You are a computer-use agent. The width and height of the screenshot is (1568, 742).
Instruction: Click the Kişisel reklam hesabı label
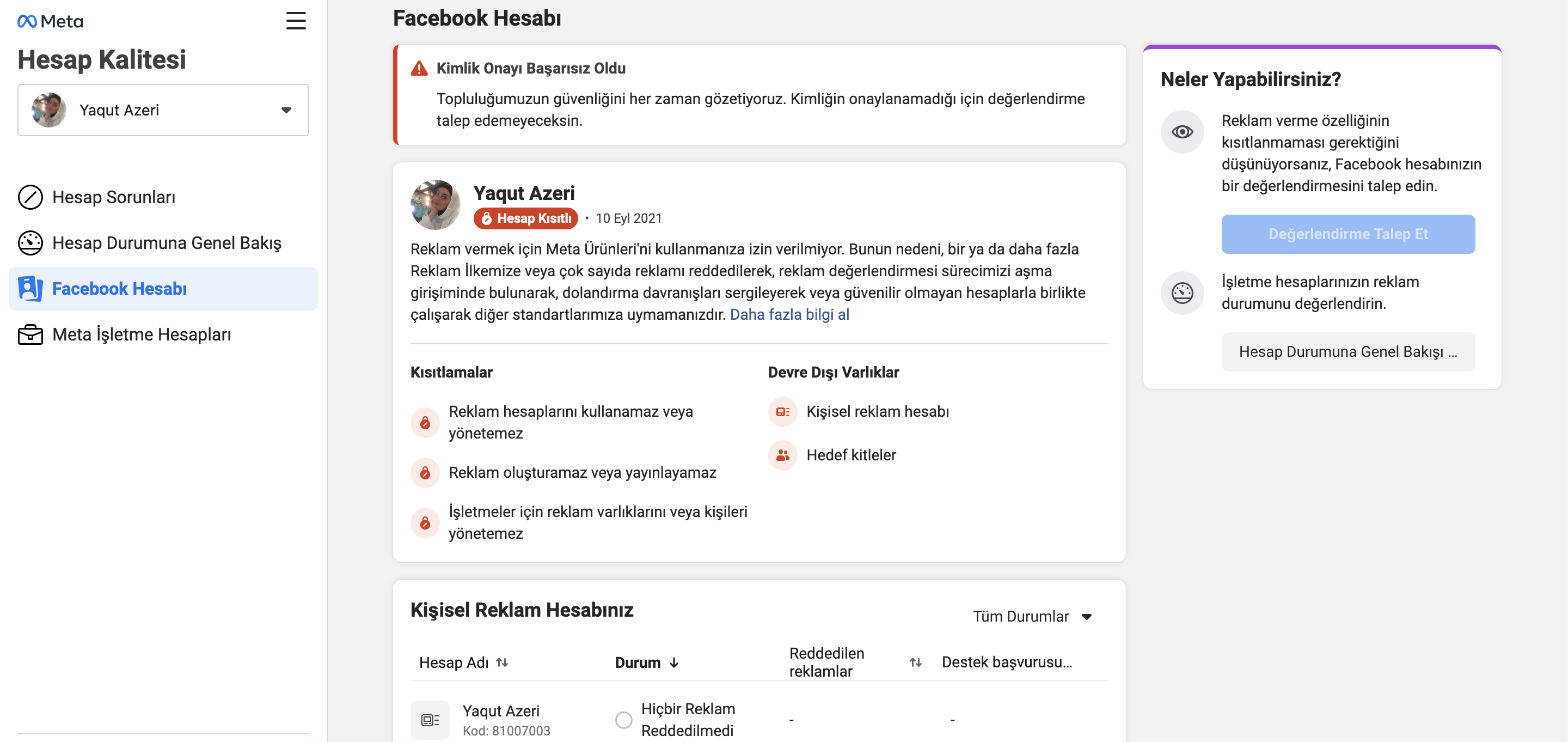(x=878, y=412)
